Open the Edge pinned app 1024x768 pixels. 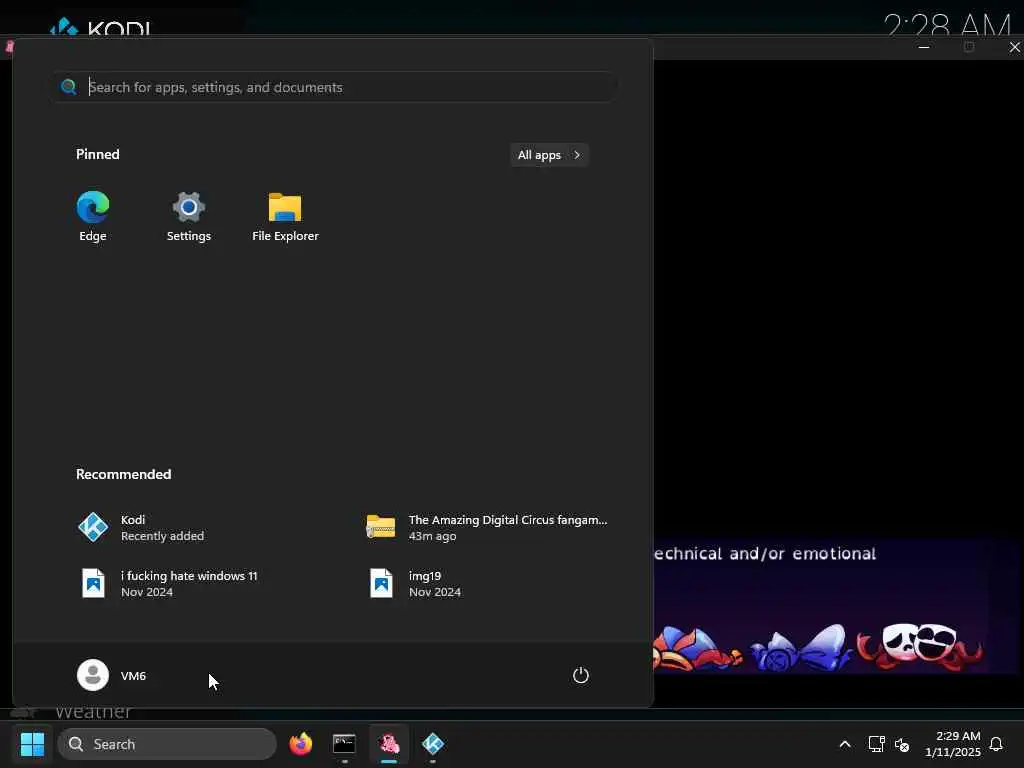click(93, 217)
